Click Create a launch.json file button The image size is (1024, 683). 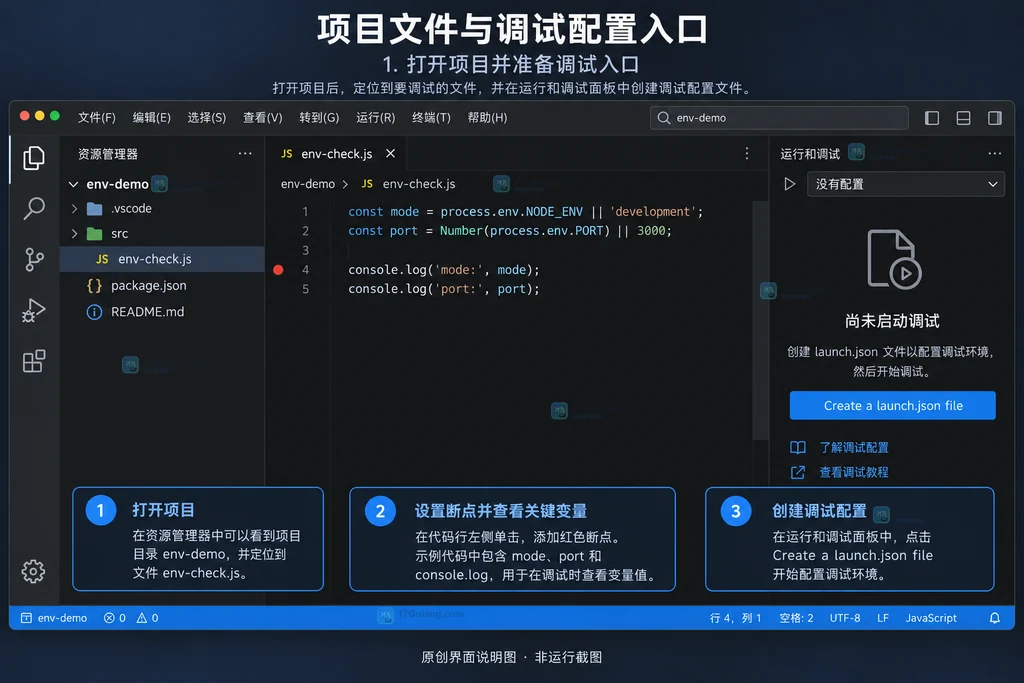[x=892, y=405]
